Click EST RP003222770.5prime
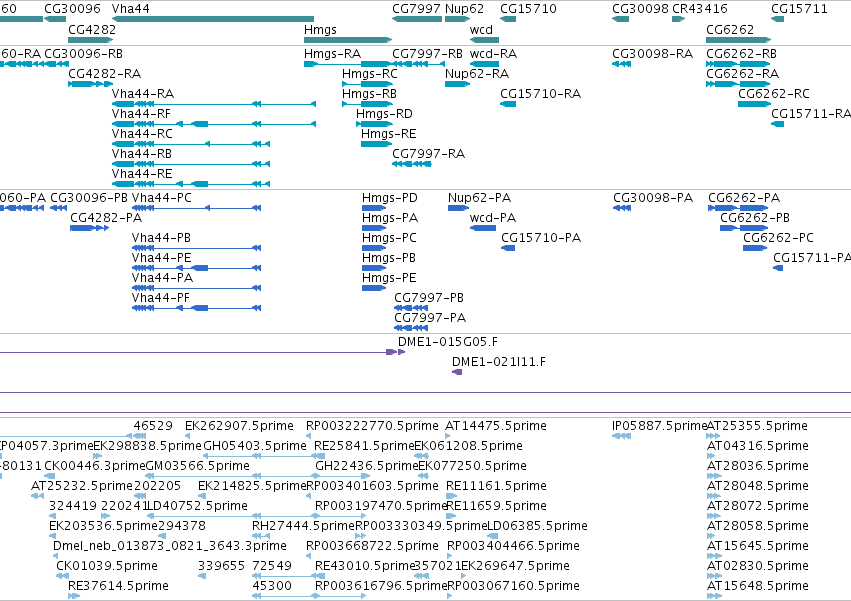Viewport: 851px width, 601px height. (308, 436)
